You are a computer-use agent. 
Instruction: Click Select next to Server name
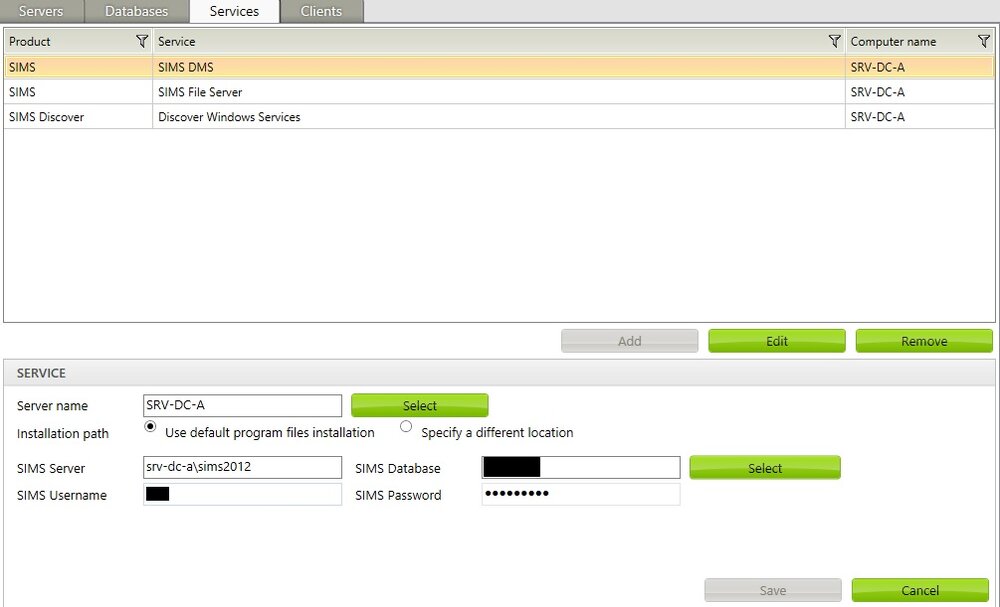420,406
